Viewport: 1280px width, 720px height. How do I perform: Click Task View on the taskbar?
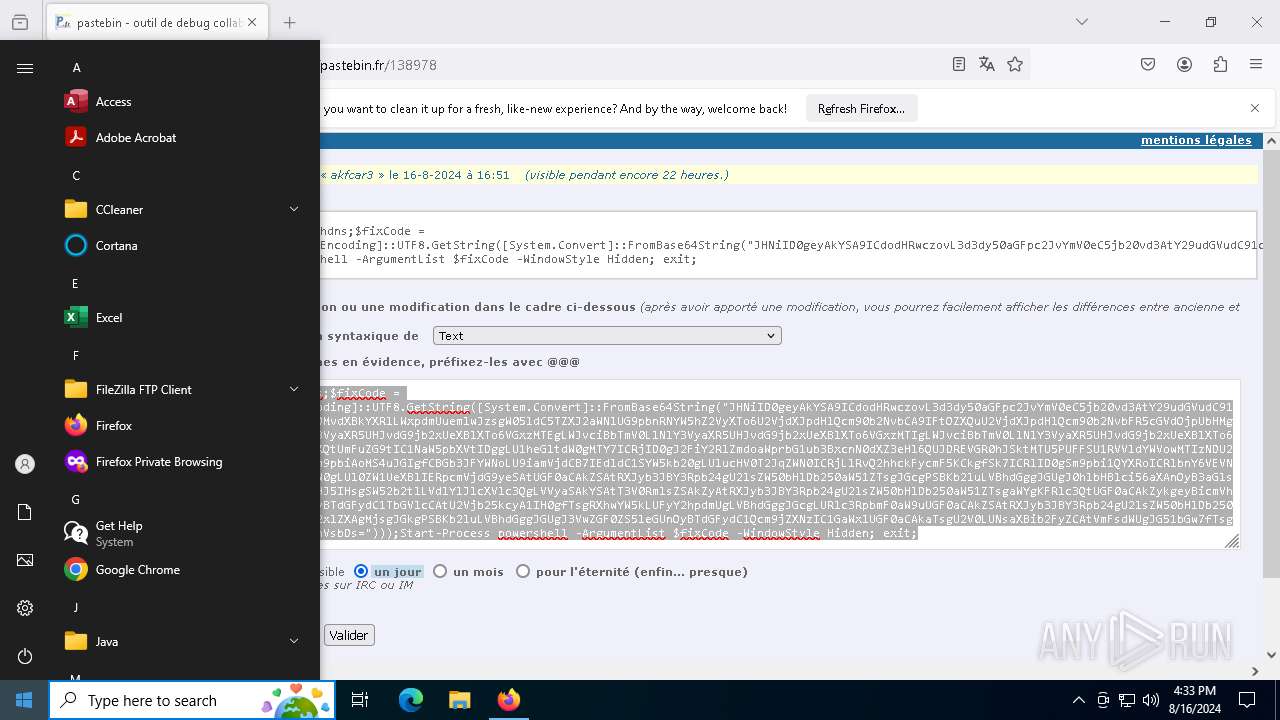(360, 701)
